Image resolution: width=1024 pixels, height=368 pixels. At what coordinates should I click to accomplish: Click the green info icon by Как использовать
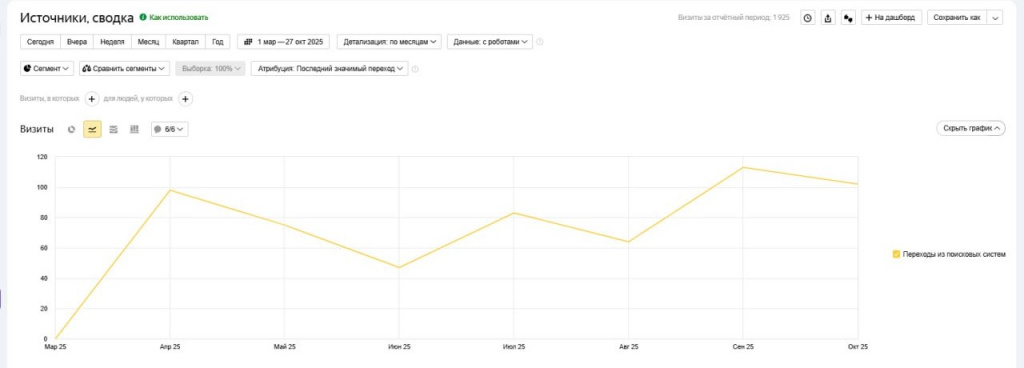[x=143, y=18]
